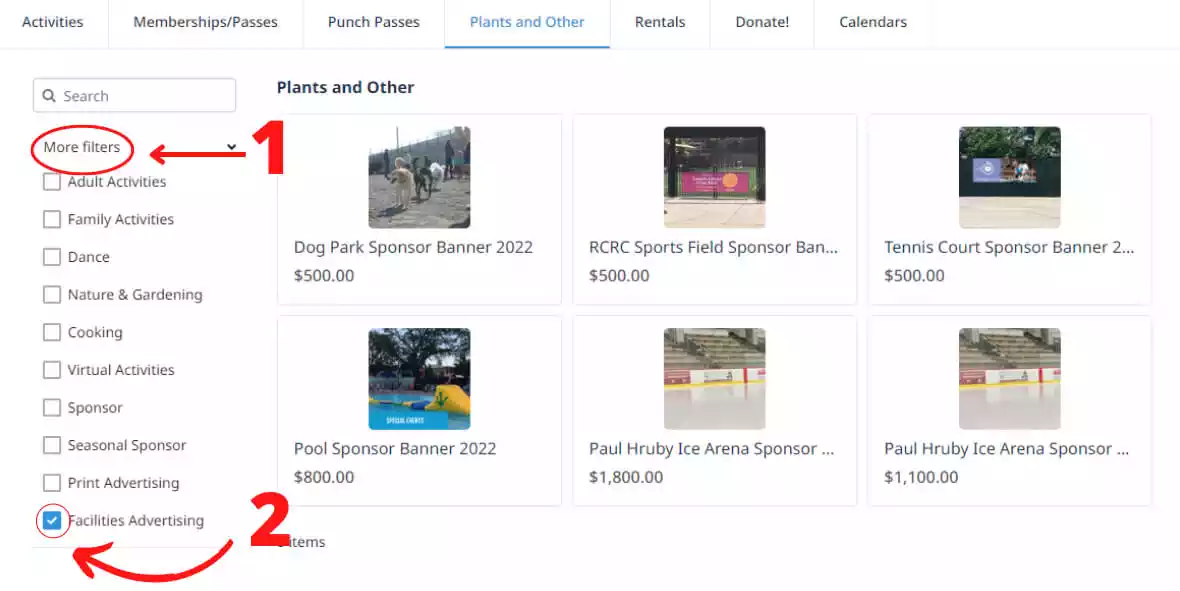1180x591 pixels.
Task: Enable the Seasonal Sponsor checkbox
Action: [x=52, y=445]
